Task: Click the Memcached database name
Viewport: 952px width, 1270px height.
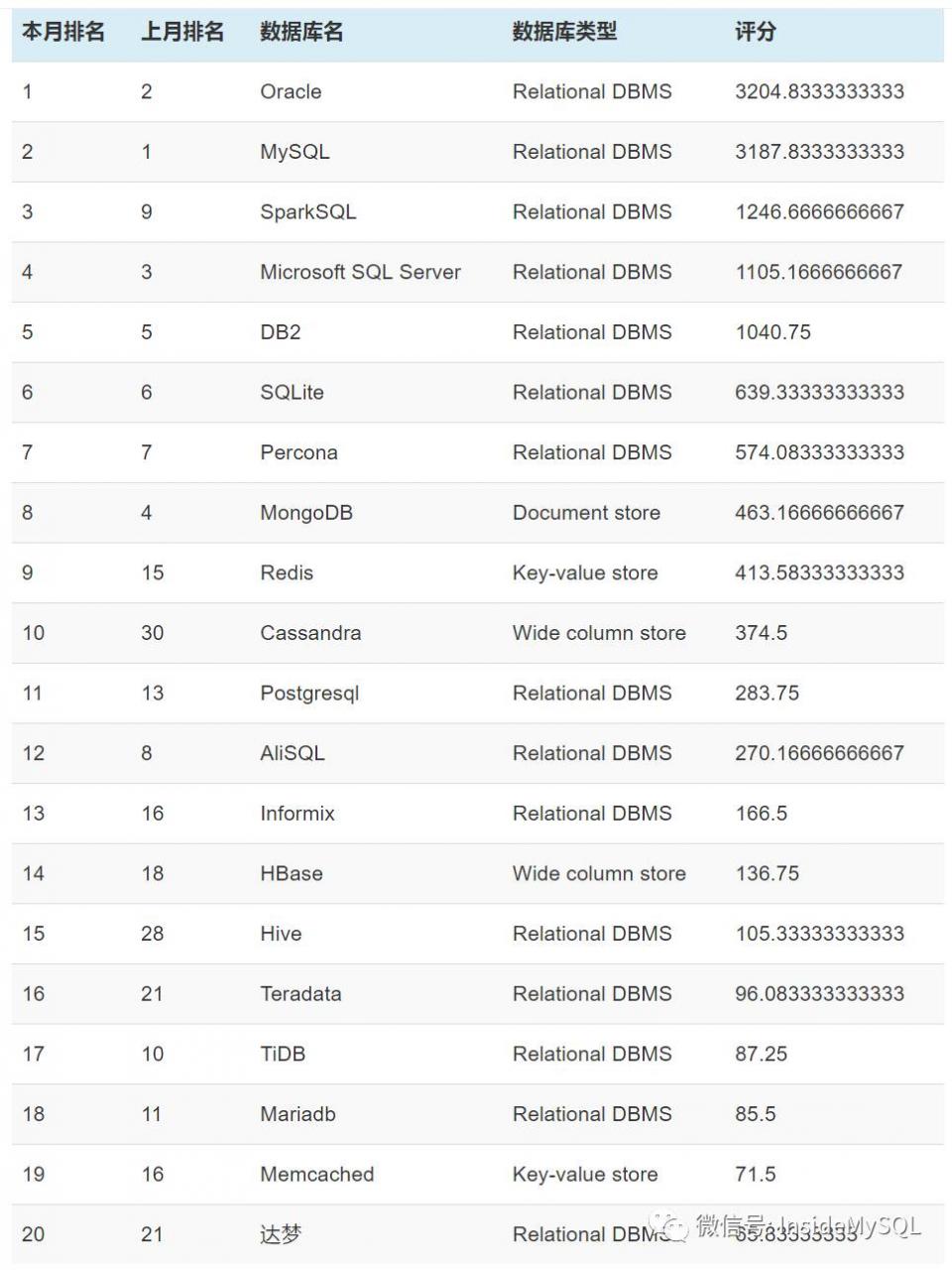Action: pyautogui.click(x=317, y=1174)
